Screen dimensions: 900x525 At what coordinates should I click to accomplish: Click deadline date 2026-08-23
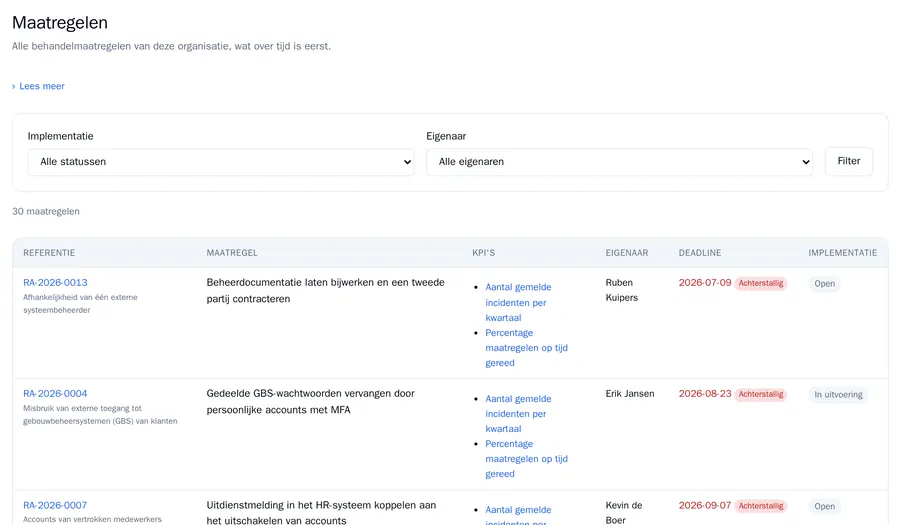705,394
